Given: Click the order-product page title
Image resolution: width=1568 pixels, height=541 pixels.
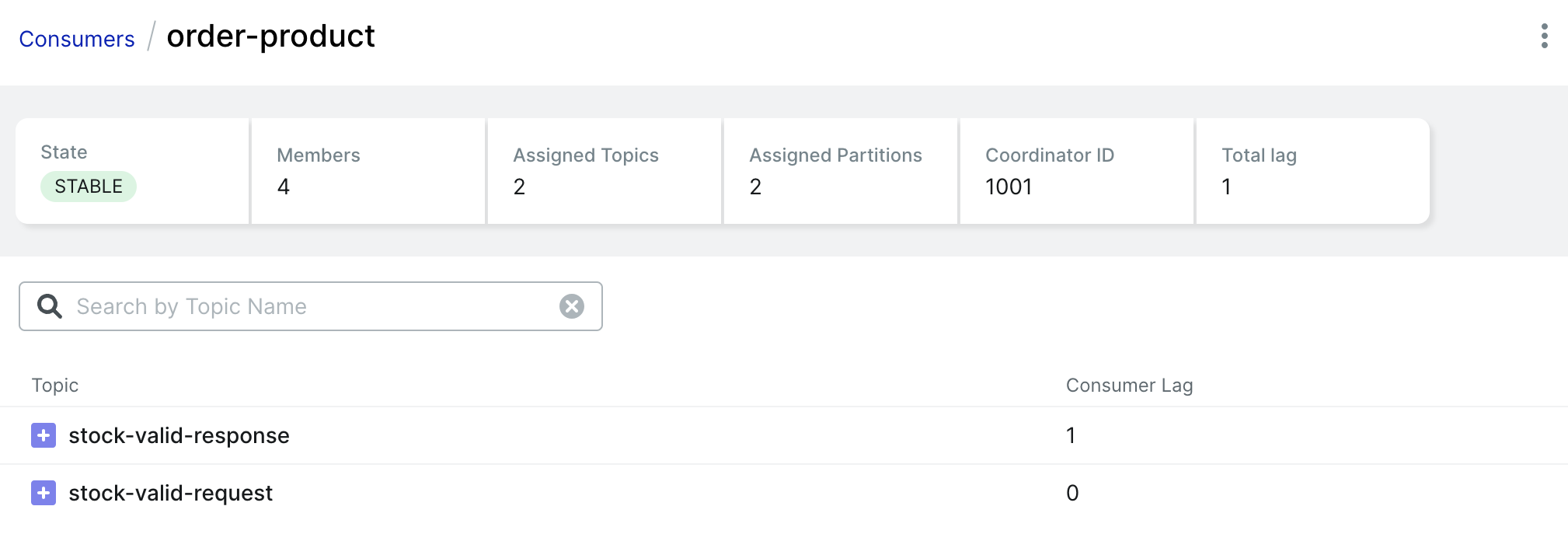Looking at the screenshot, I should coord(270,37).
